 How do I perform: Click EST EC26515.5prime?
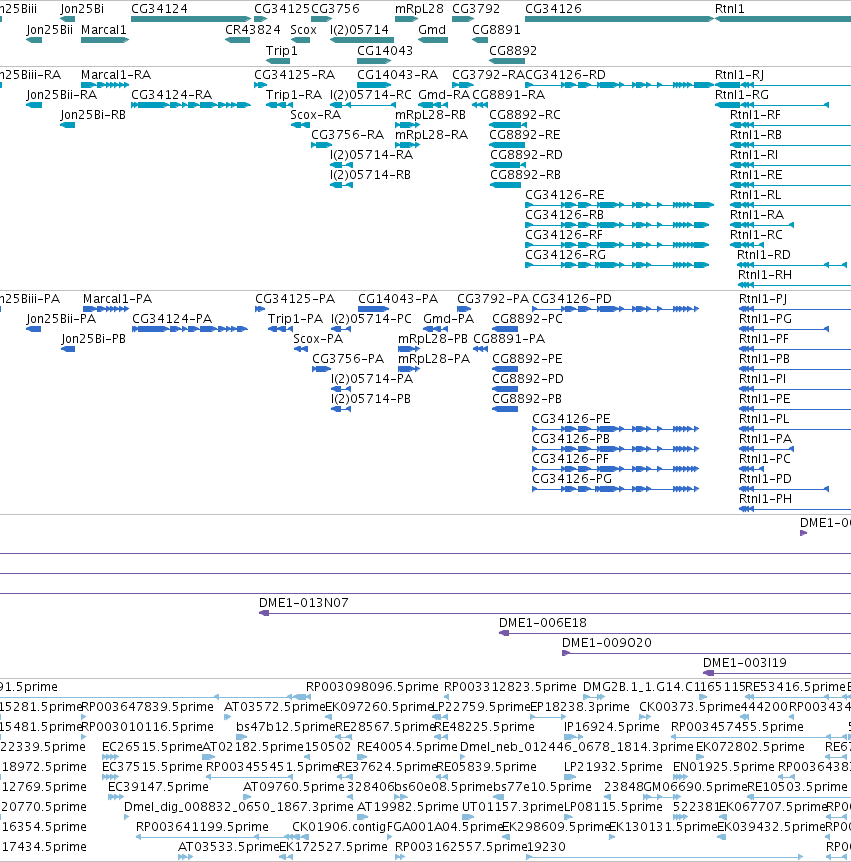pyautogui.click(x=152, y=747)
